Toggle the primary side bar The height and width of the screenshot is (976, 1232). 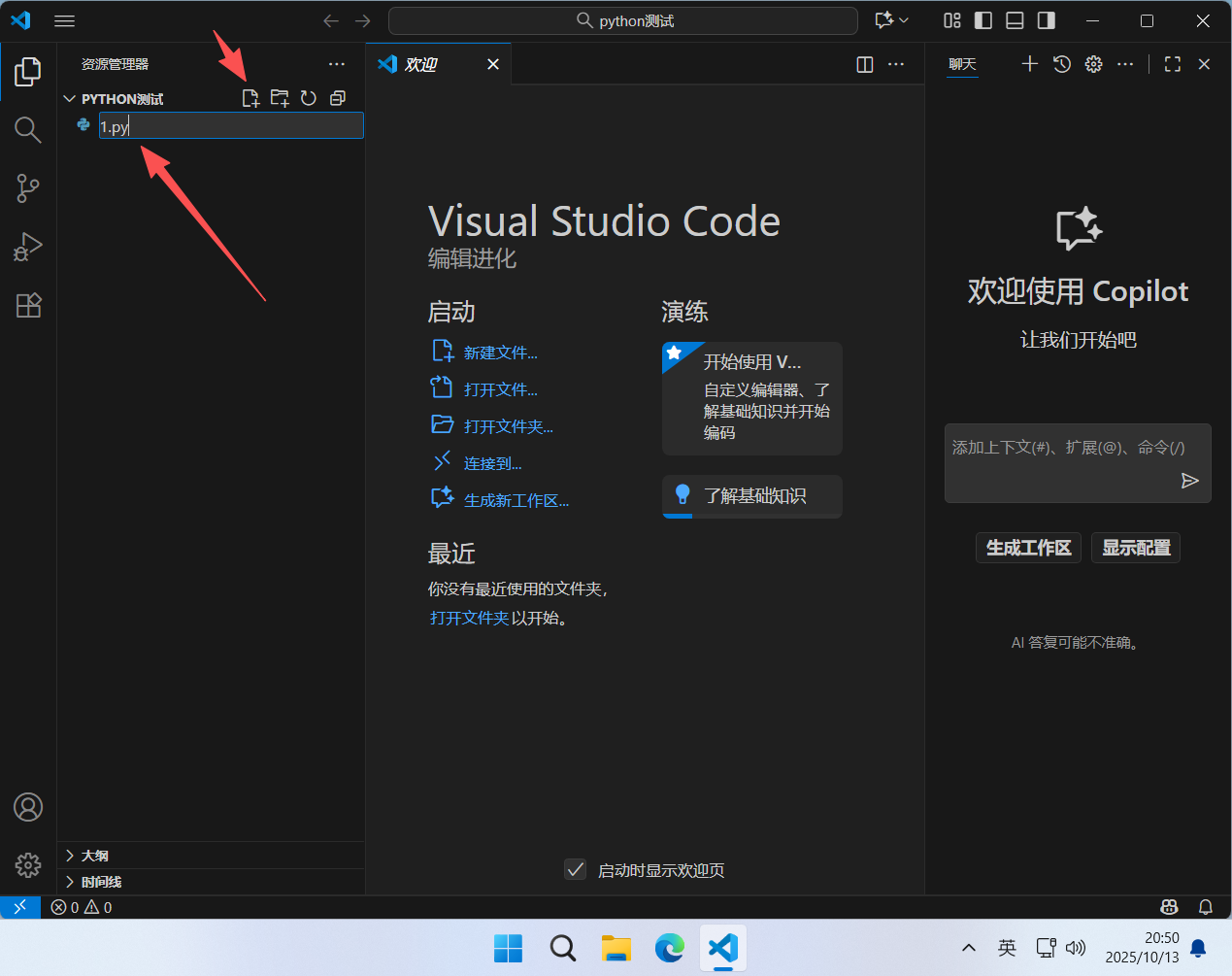[983, 20]
